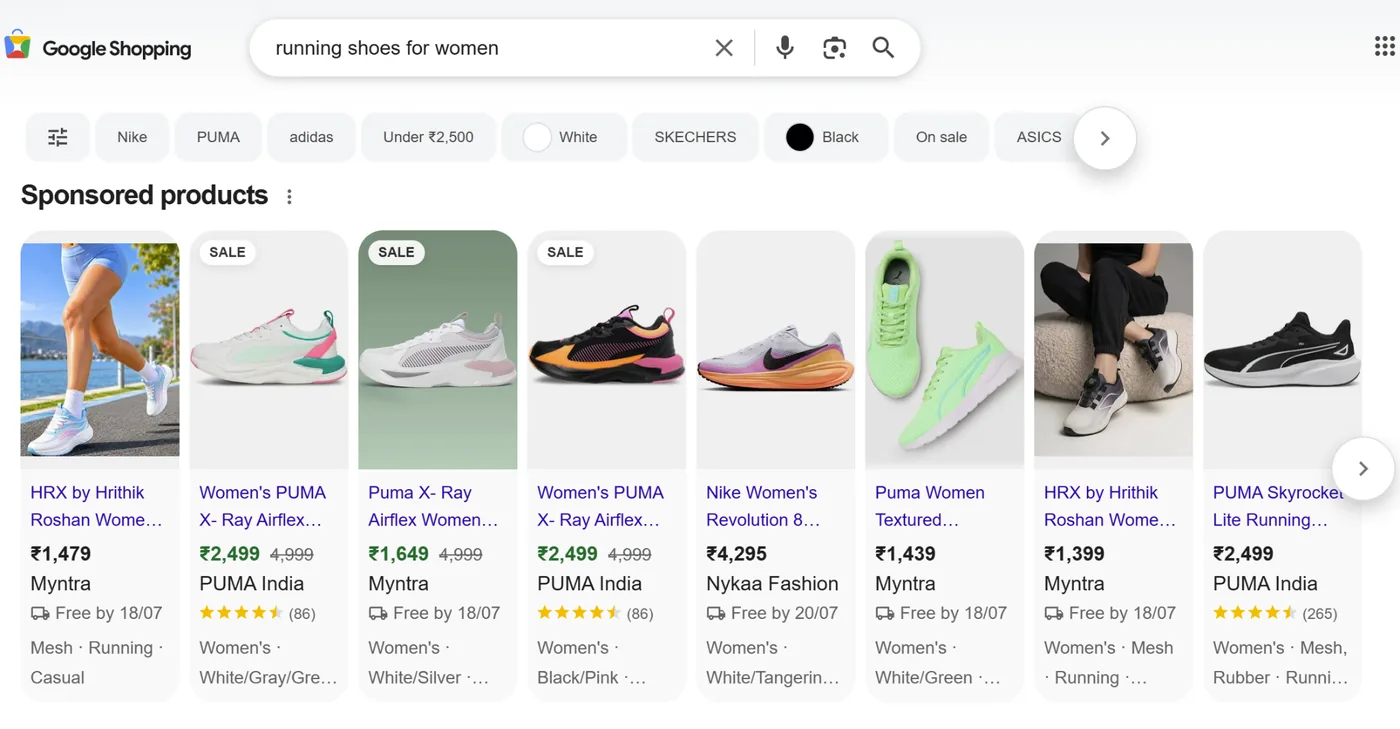
Task: Open Nike Revolution shoe image
Action: point(776,350)
